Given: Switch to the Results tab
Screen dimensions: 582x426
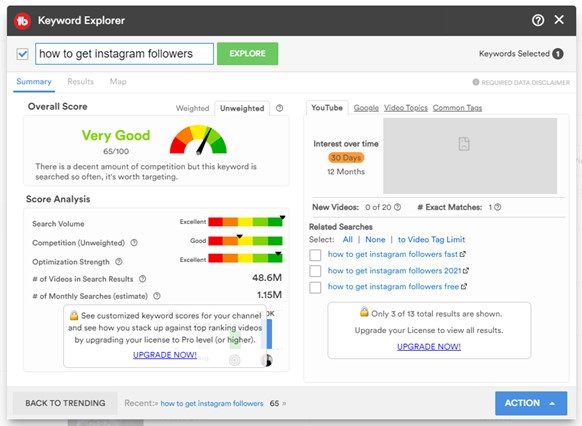Looking at the screenshot, I should pos(81,82).
